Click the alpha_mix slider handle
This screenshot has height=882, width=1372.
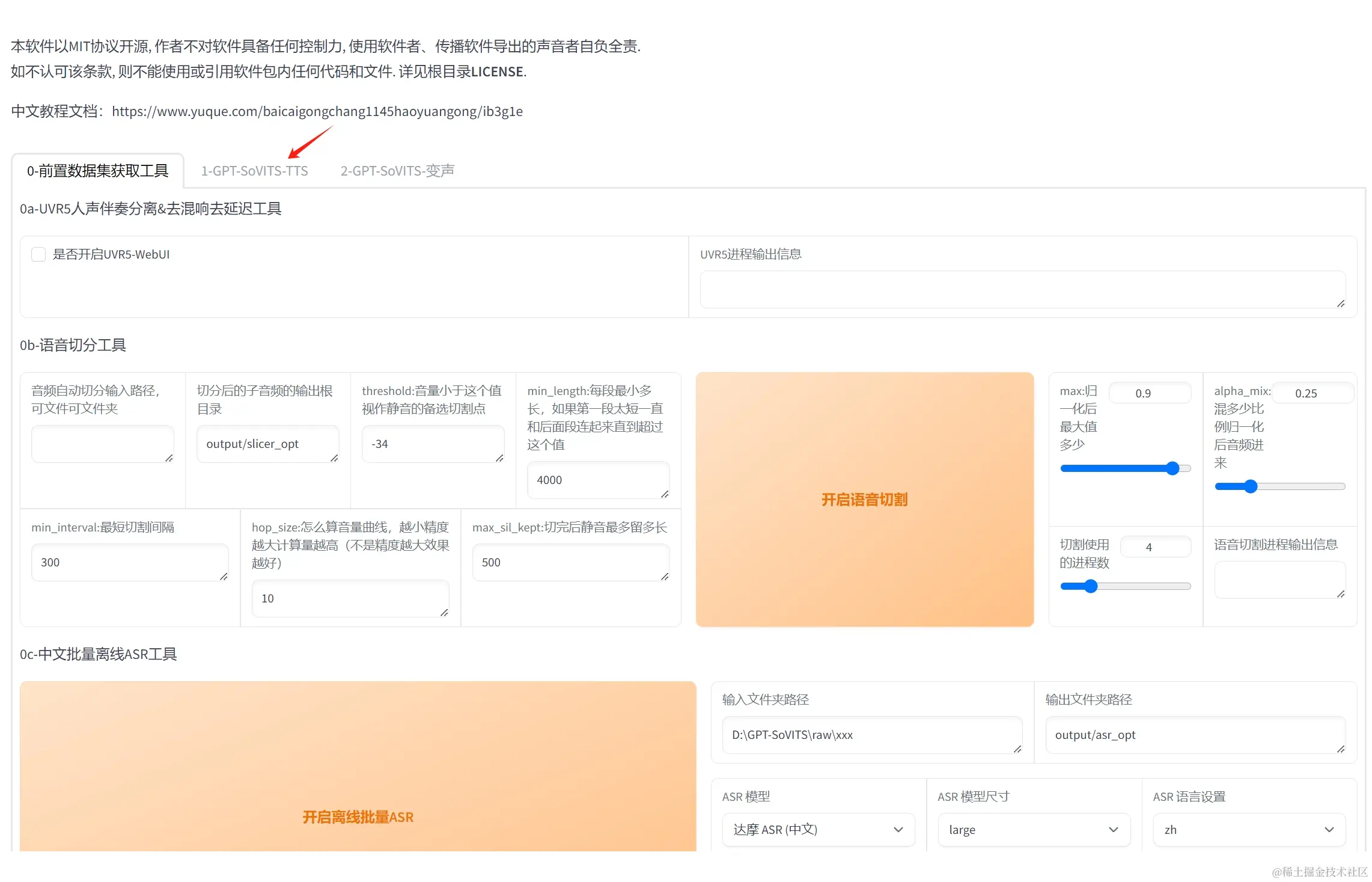click(1251, 486)
